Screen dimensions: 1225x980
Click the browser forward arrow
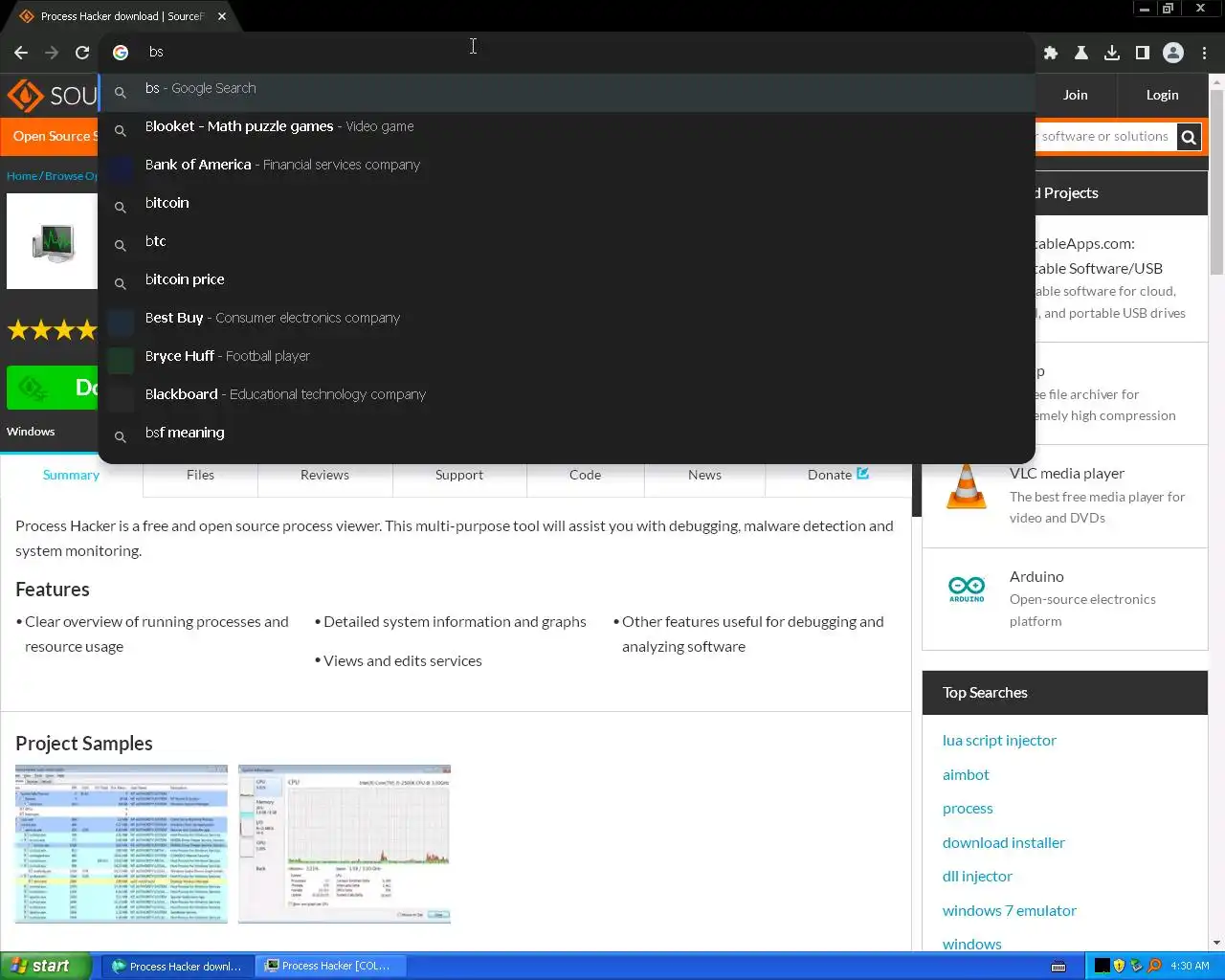(52, 53)
